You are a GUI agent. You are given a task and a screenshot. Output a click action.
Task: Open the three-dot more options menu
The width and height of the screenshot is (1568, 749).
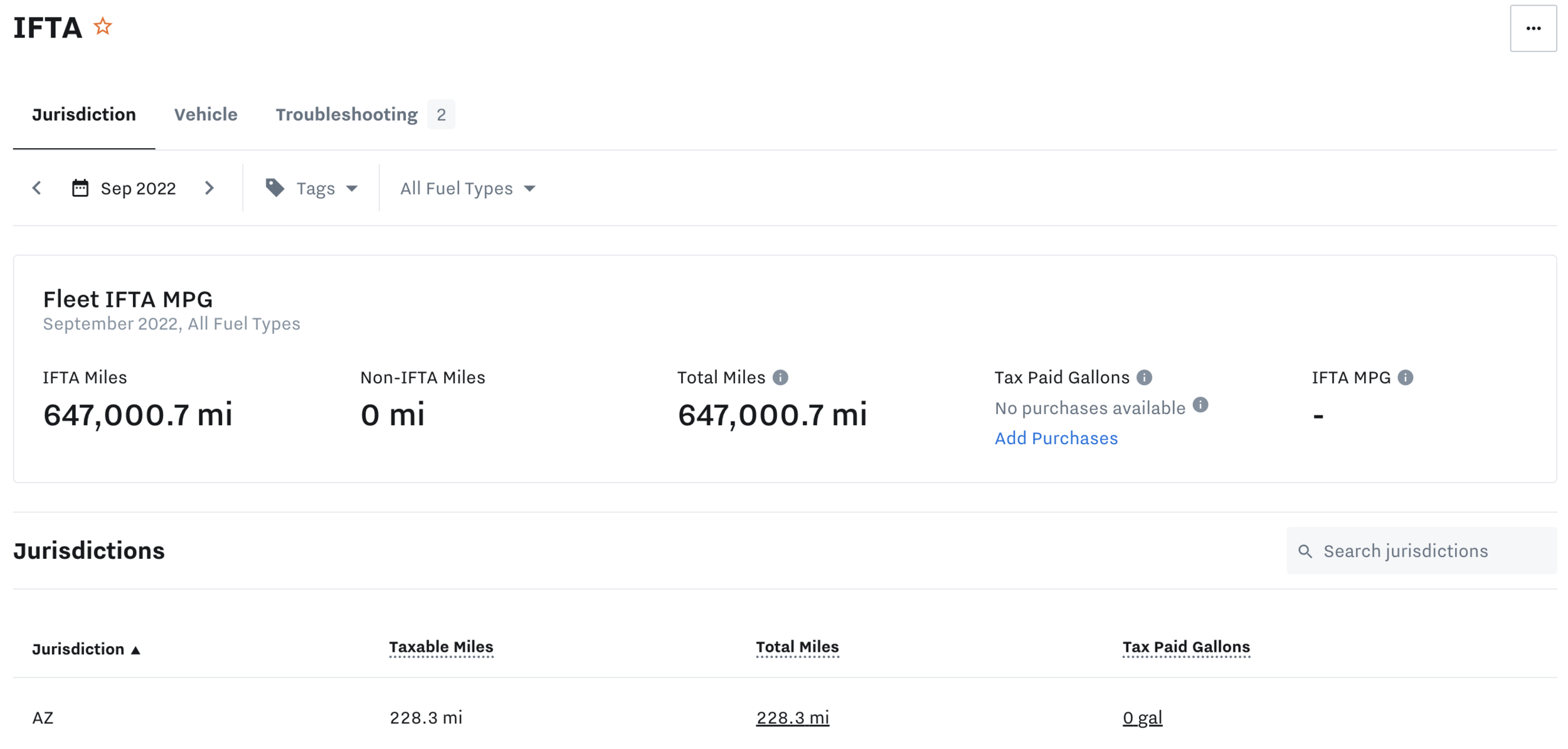click(1532, 28)
